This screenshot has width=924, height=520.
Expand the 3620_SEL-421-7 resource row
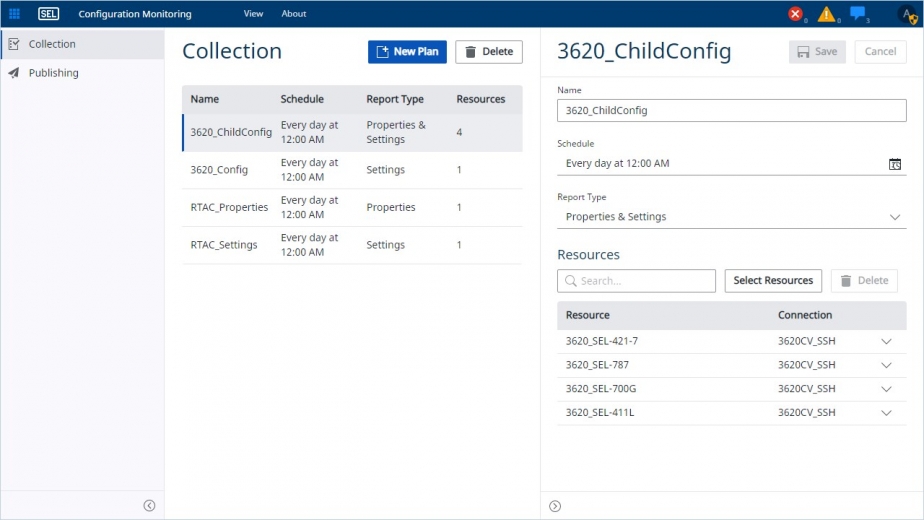[886, 341]
